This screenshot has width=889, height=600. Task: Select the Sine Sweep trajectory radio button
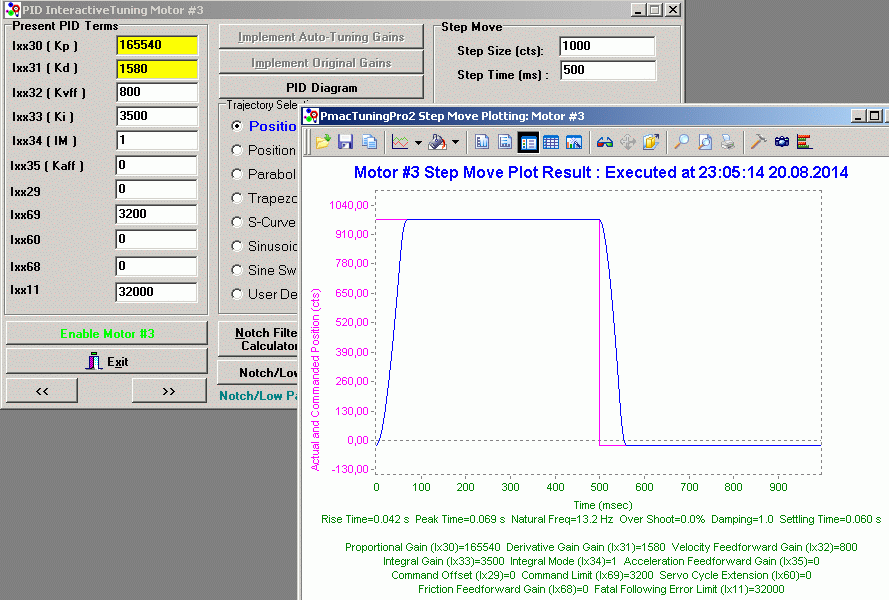(x=237, y=270)
